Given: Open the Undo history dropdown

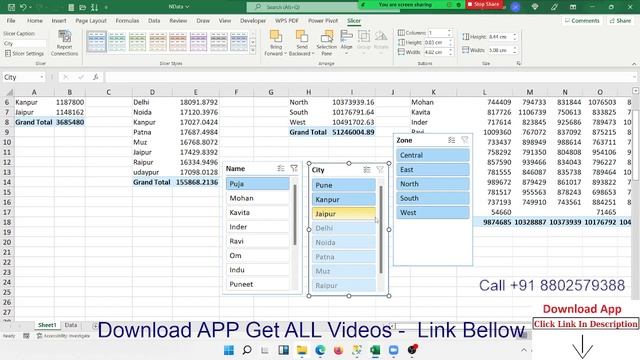Looking at the screenshot, I should tap(30, 7).
